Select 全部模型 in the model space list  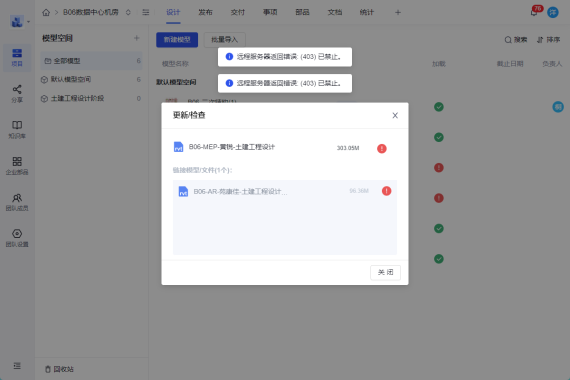click(91, 61)
